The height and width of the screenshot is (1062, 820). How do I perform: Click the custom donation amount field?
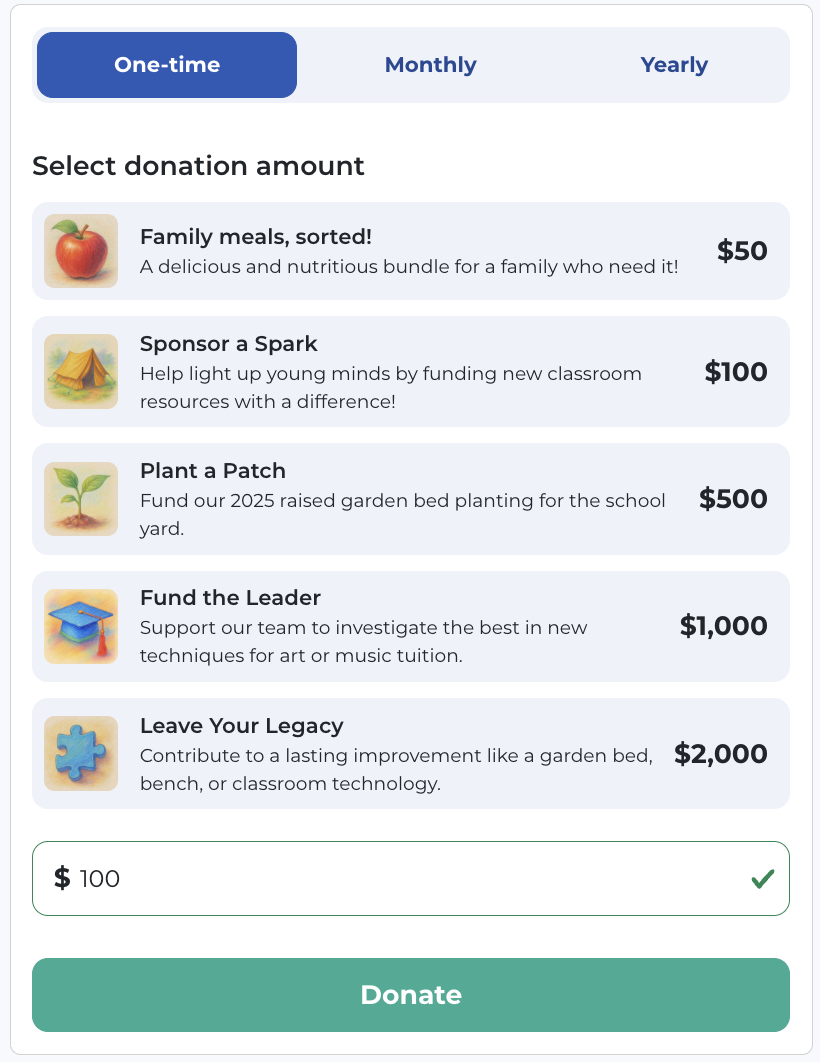coord(400,879)
